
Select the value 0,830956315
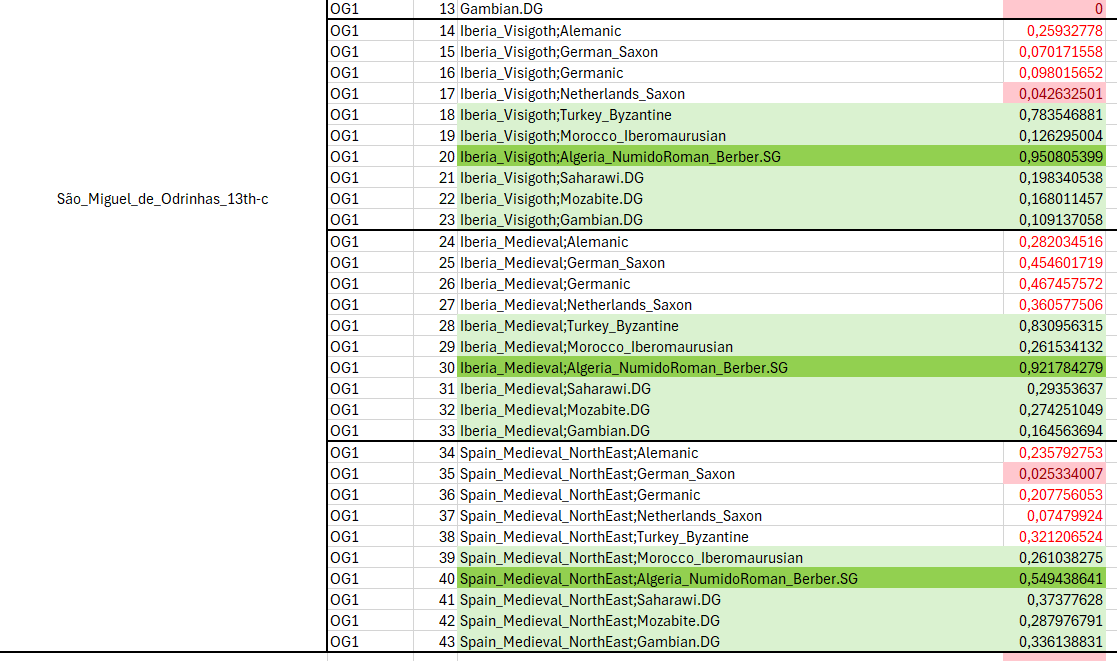point(1054,326)
